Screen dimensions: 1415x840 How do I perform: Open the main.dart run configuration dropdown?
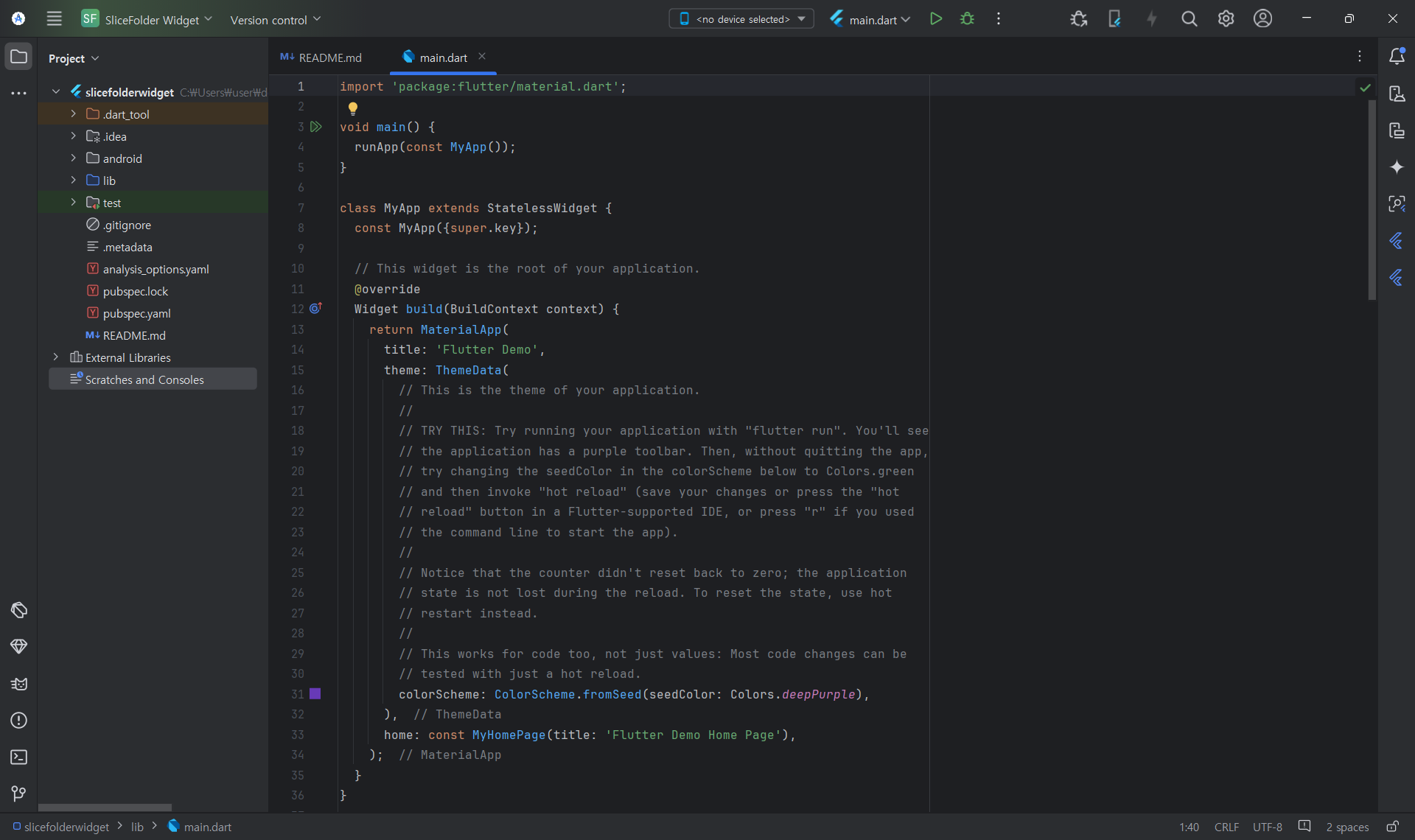[870, 20]
